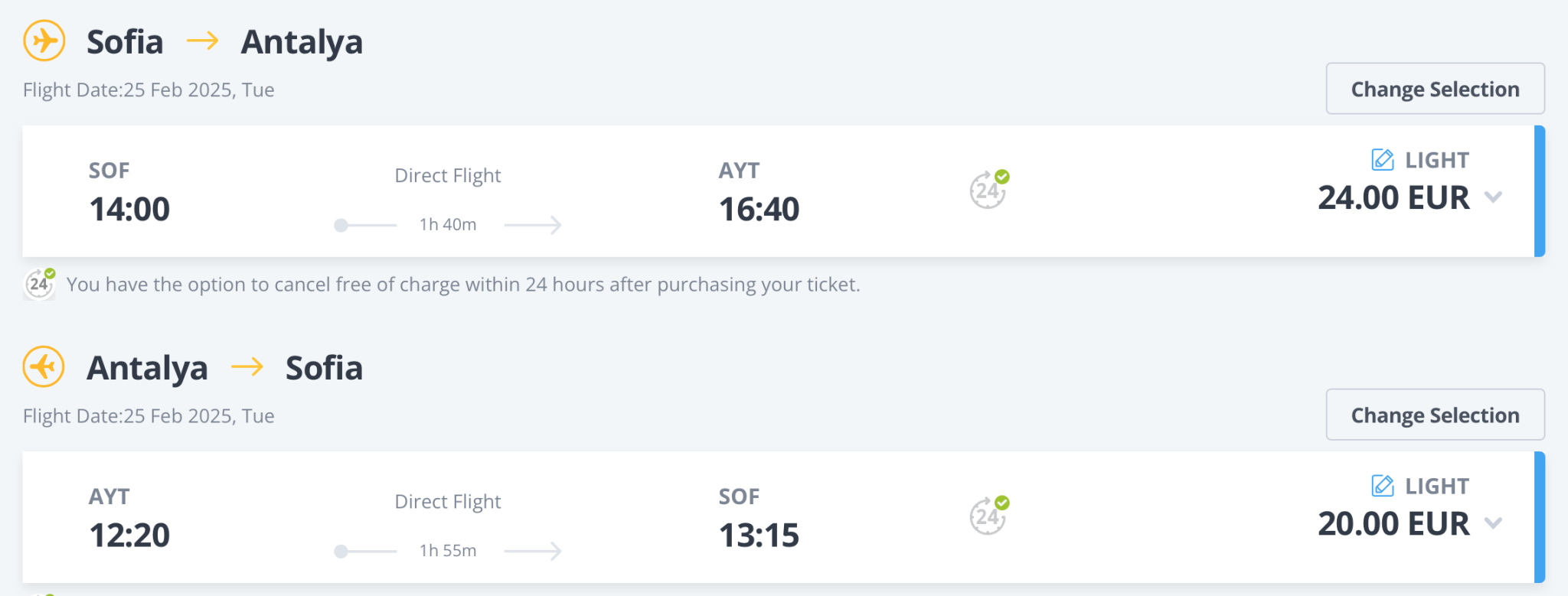Image resolution: width=1568 pixels, height=596 pixels.
Task: Click the return plane icon beside Antalya
Action: click(x=44, y=366)
